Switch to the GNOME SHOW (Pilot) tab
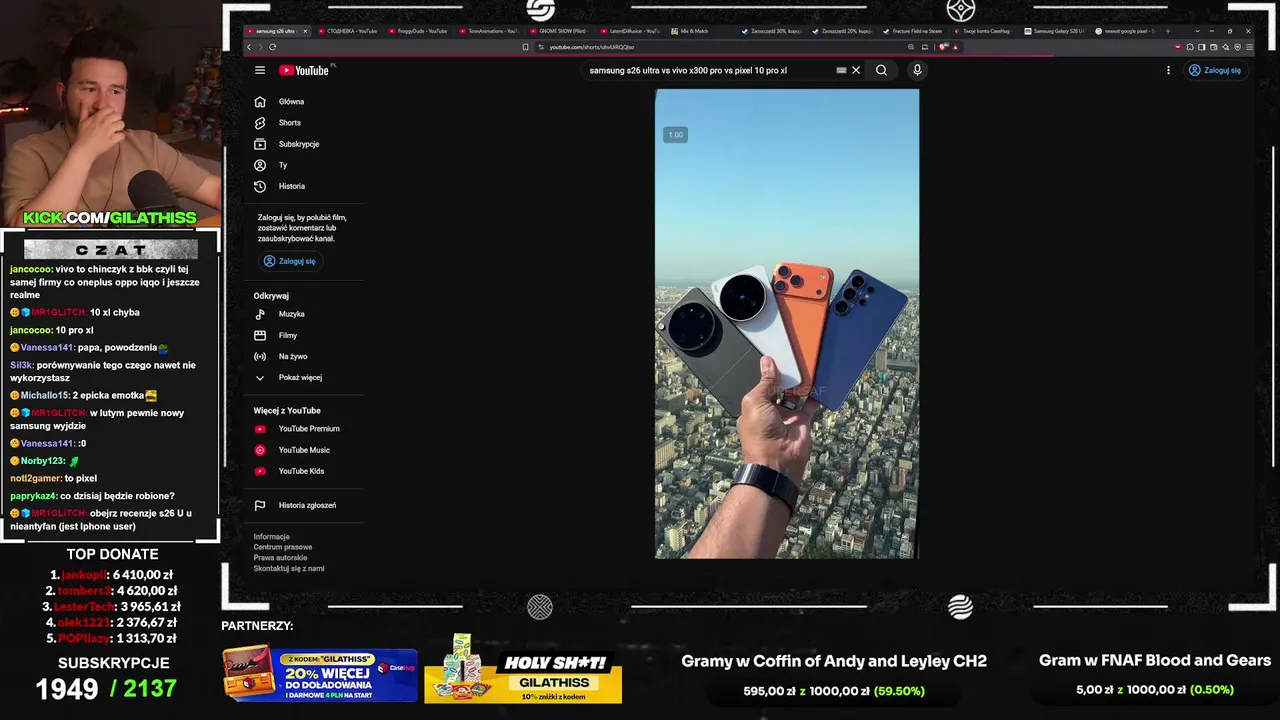This screenshot has width=1280, height=720. pyautogui.click(x=559, y=31)
